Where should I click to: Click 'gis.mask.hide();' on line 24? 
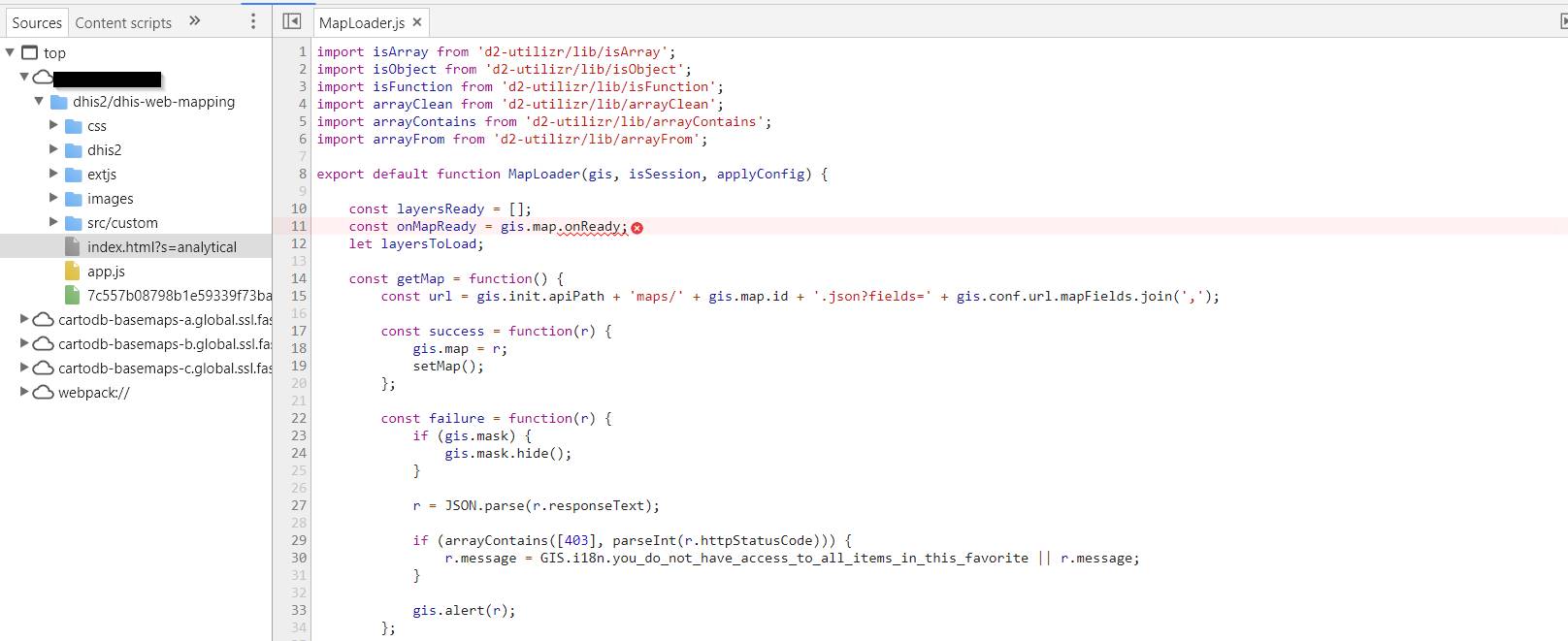point(508,453)
